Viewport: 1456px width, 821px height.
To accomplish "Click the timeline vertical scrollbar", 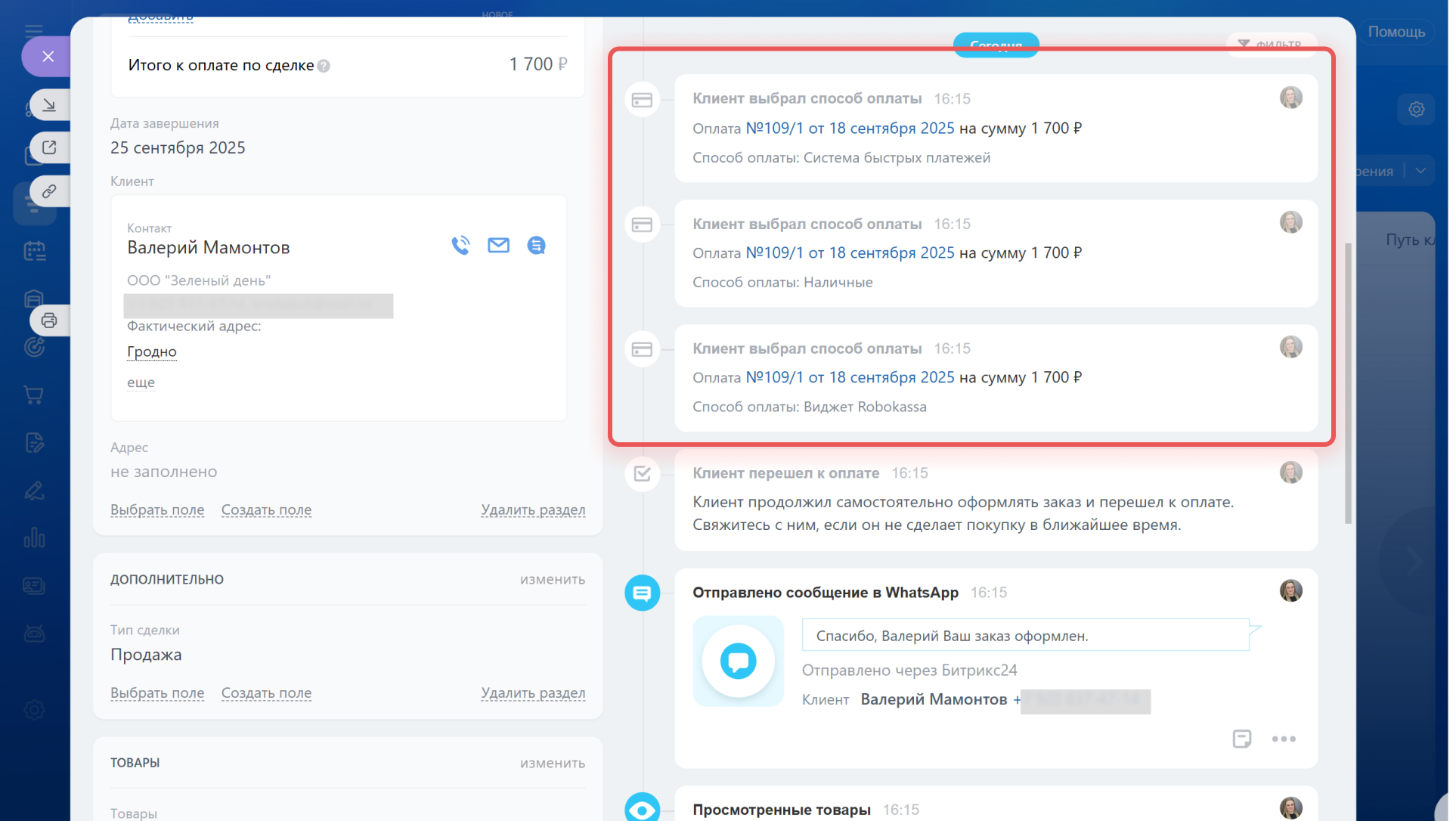I will 1348,383.
